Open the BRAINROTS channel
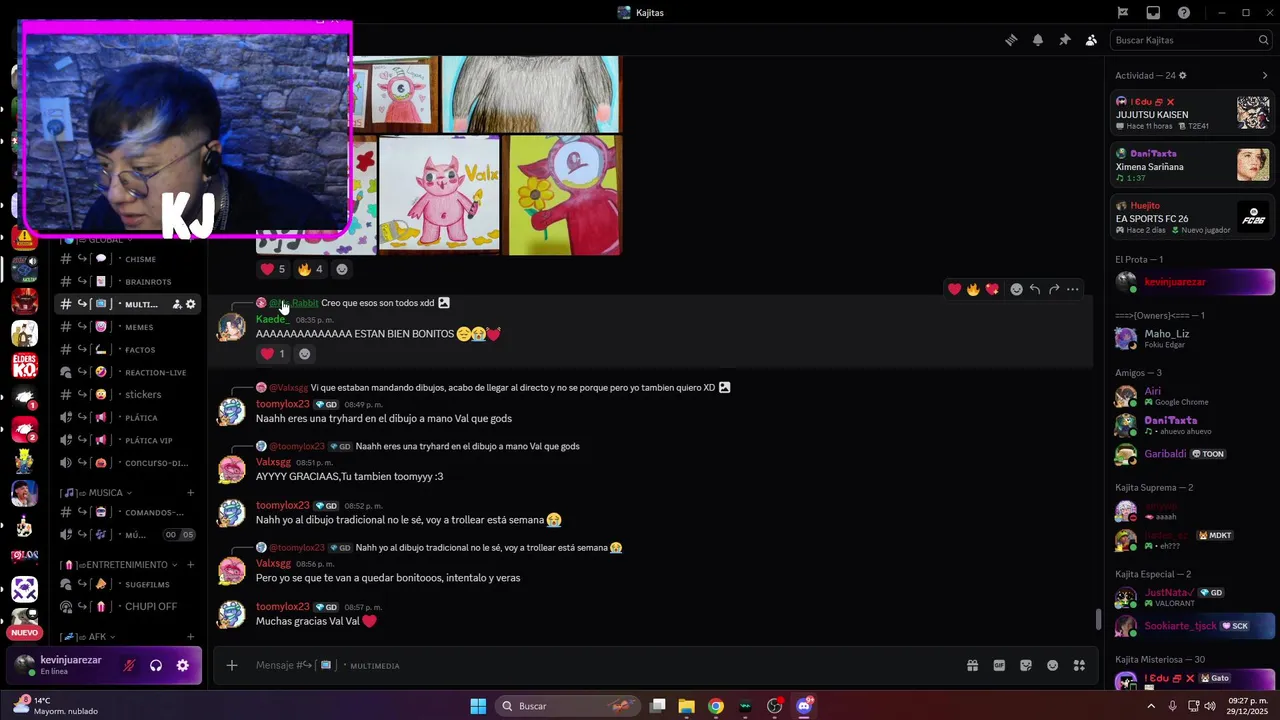1280x720 pixels. [129, 282]
